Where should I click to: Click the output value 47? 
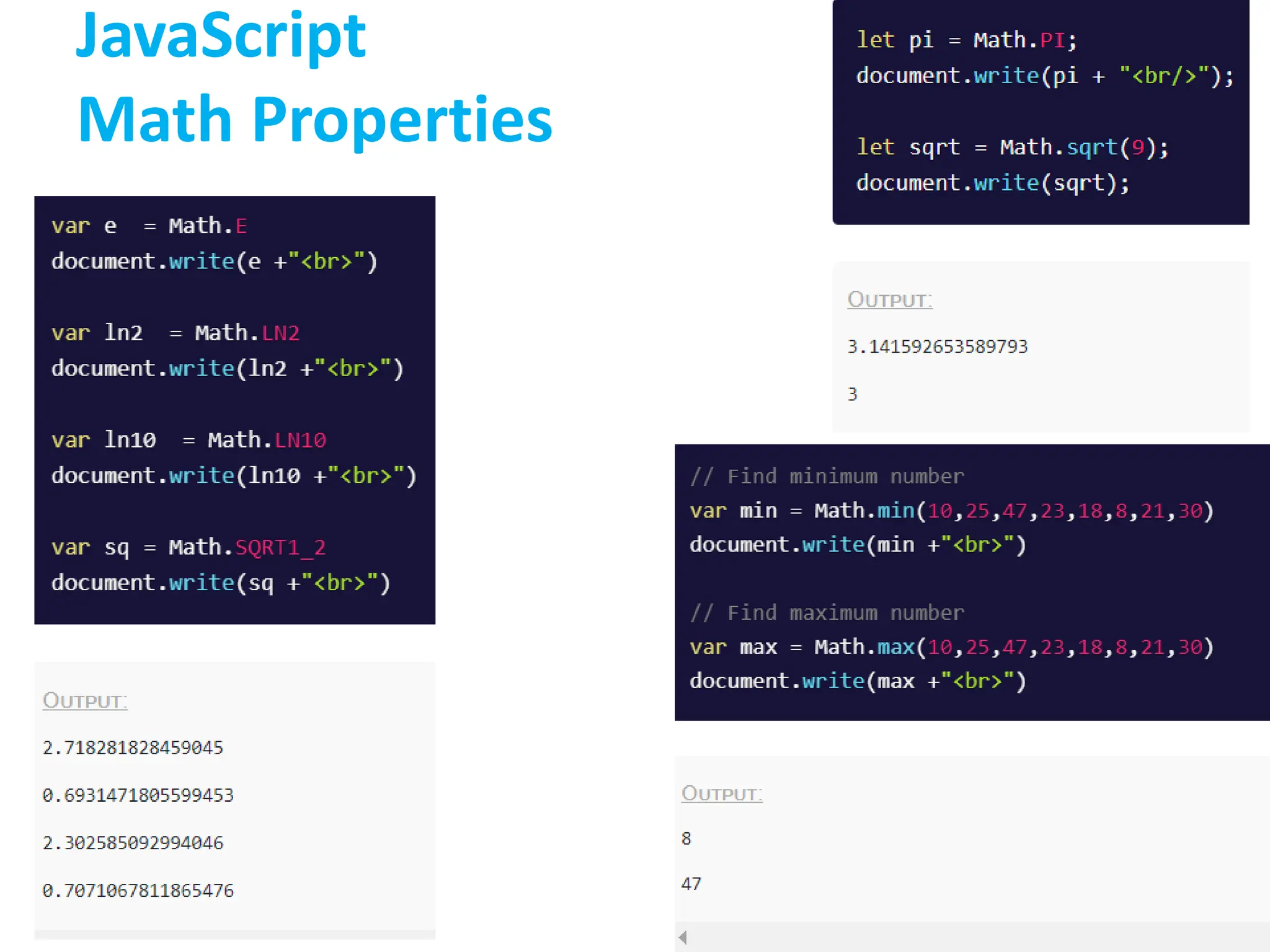691,884
